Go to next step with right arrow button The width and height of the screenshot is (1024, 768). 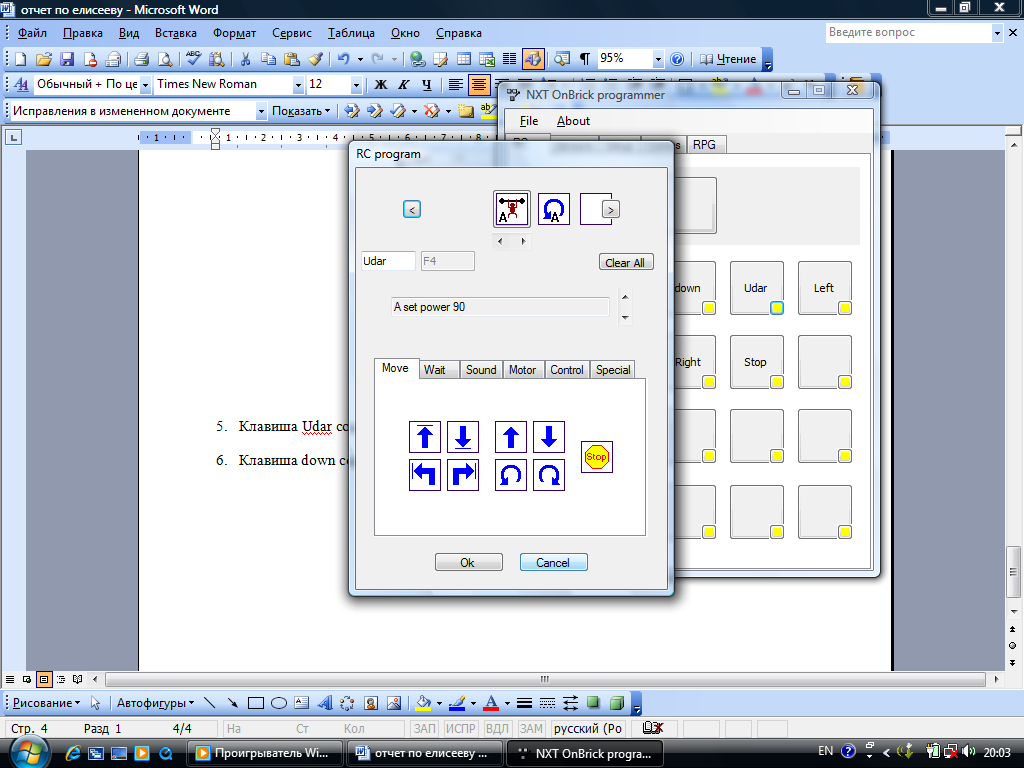(x=611, y=210)
